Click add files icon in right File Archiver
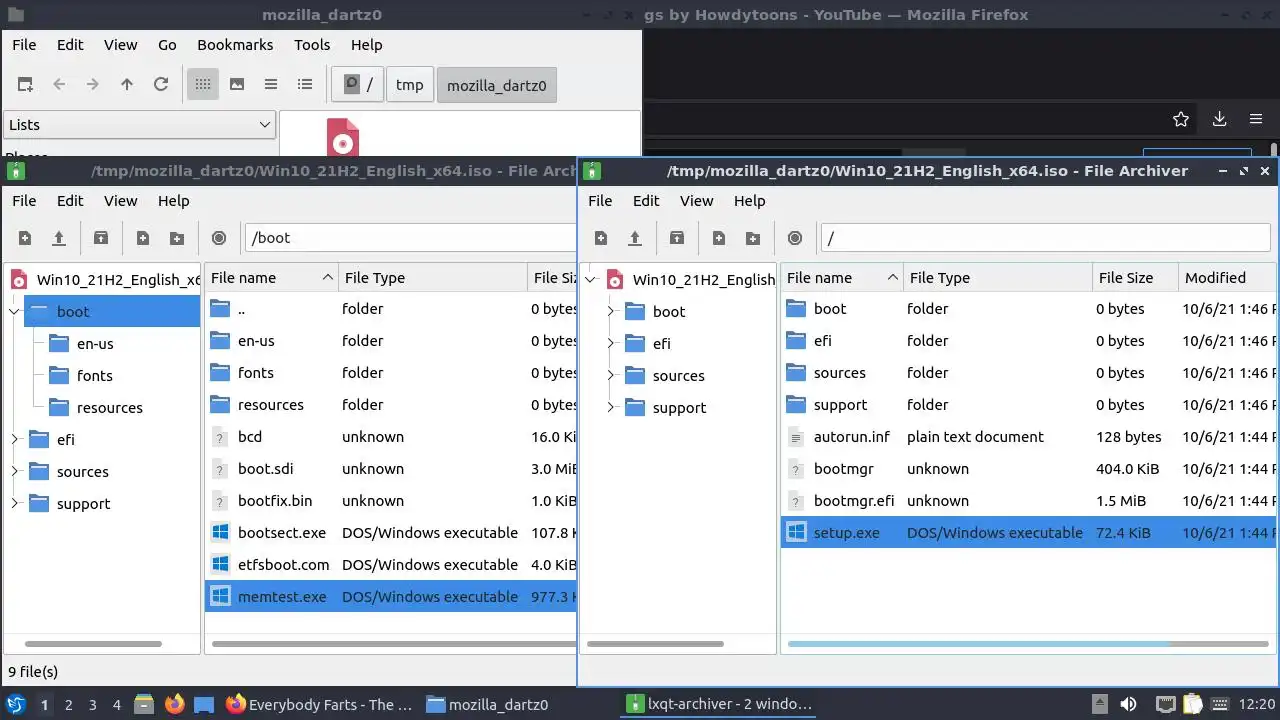This screenshot has height=720, width=1280. click(719, 238)
